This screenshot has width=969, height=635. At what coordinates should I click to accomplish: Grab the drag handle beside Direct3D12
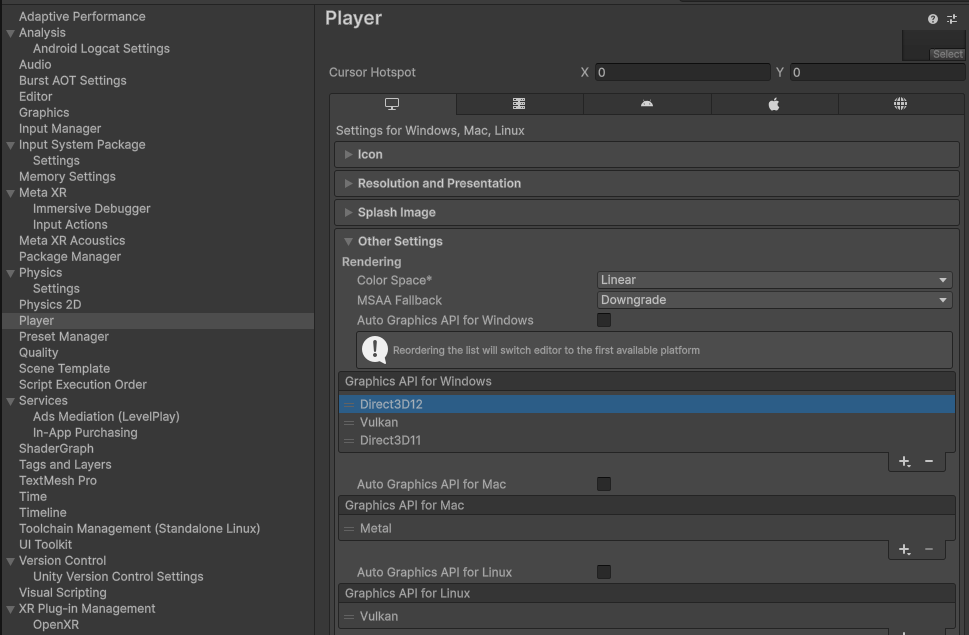(349, 405)
